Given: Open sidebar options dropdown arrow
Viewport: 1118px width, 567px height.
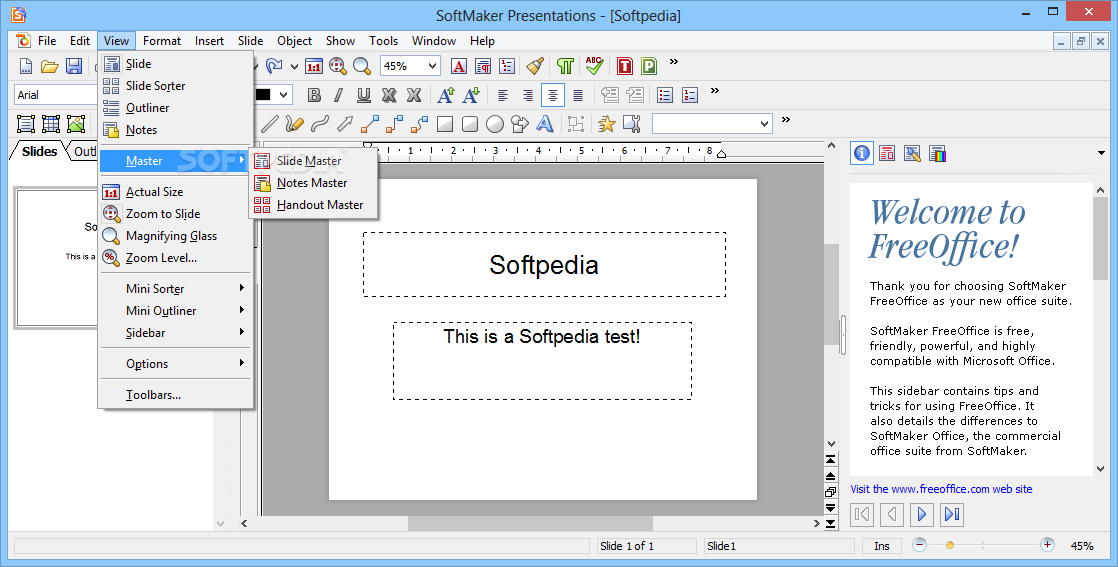Looking at the screenshot, I should (x=1101, y=153).
